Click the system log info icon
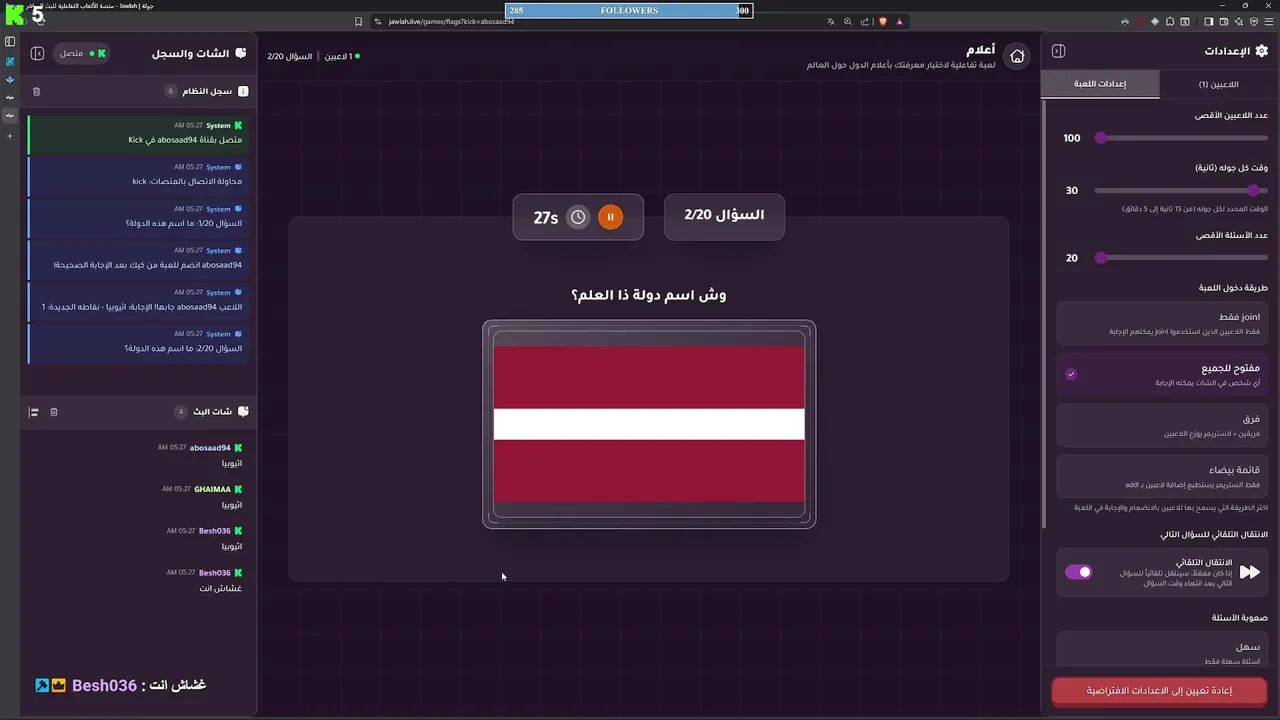Image resolution: width=1280 pixels, height=720 pixels. [243, 91]
